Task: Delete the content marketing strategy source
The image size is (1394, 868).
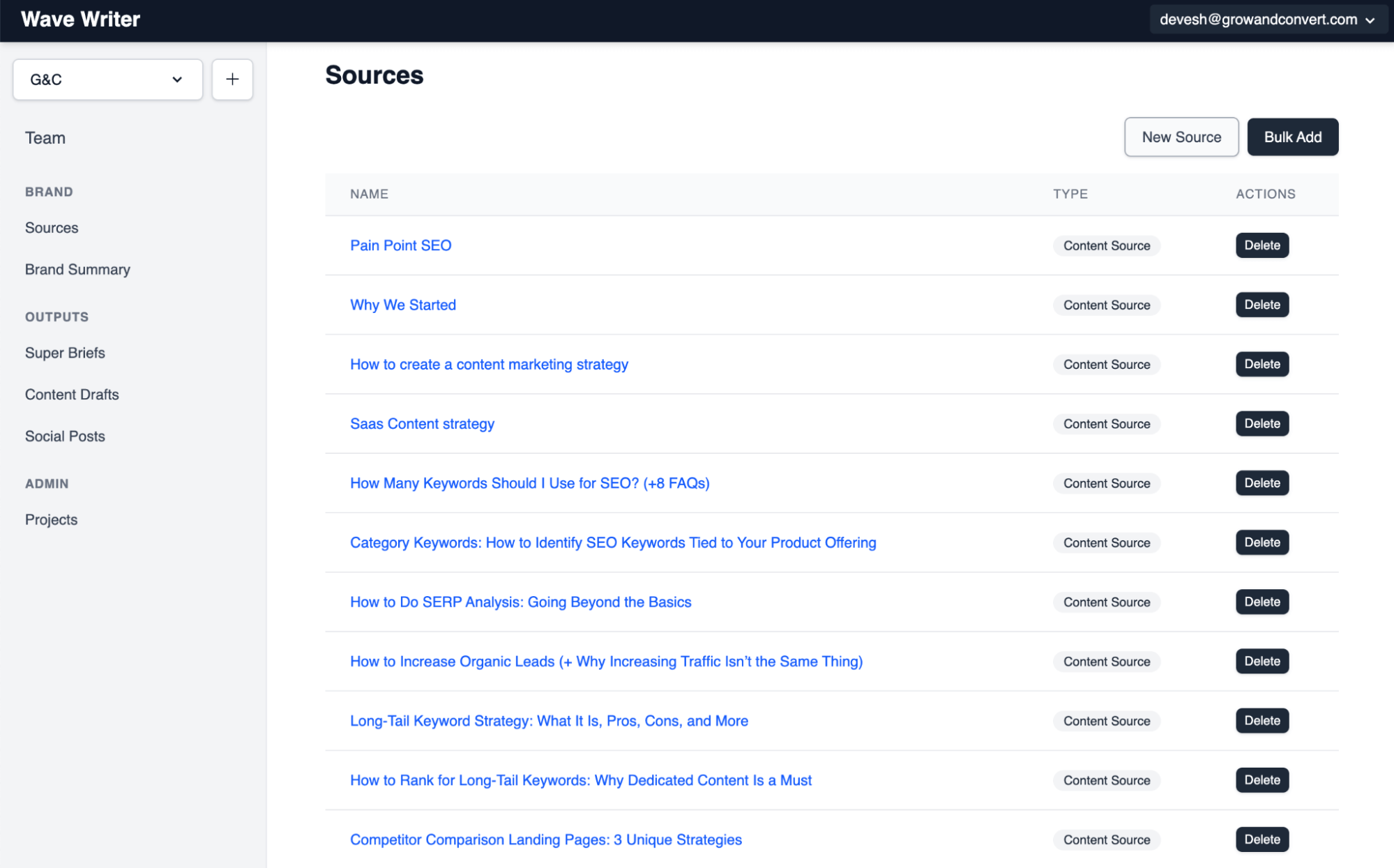Action: pyautogui.click(x=1262, y=364)
